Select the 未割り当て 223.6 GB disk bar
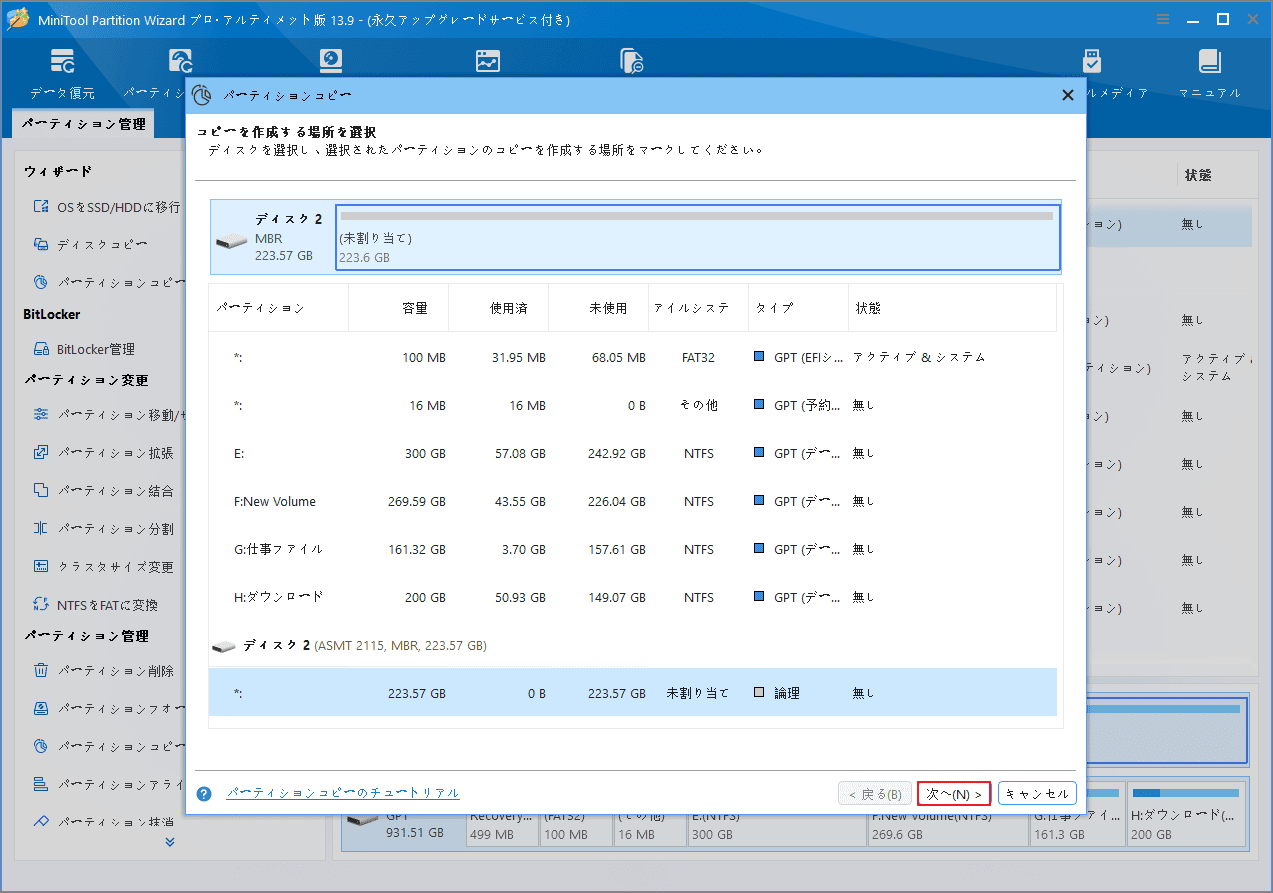The height and width of the screenshot is (893, 1273). [x=698, y=238]
